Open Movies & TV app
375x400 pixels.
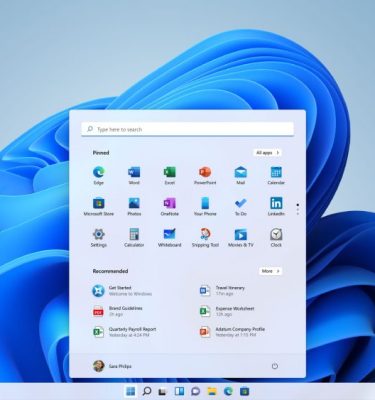tap(240, 238)
